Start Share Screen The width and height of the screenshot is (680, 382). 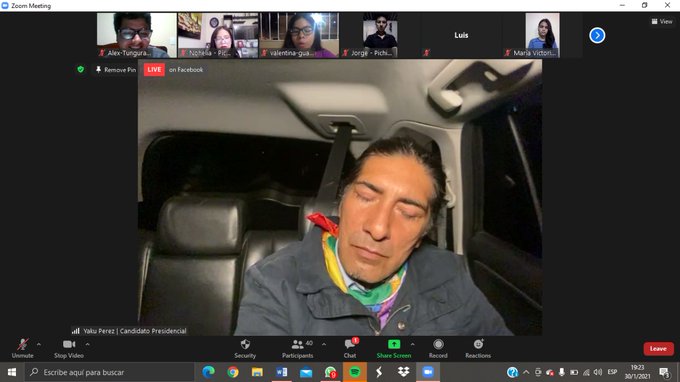394,349
